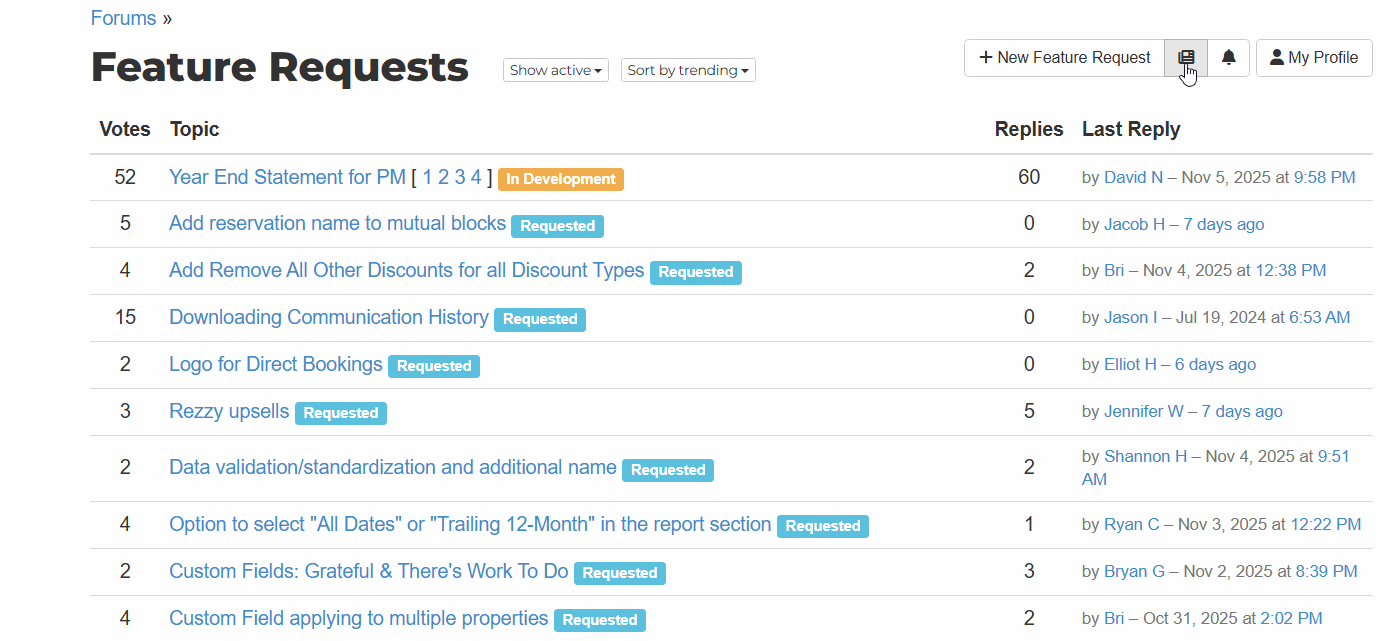Click the In Development status badge
Screen dimensions: 1388x641
click(x=560, y=179)
